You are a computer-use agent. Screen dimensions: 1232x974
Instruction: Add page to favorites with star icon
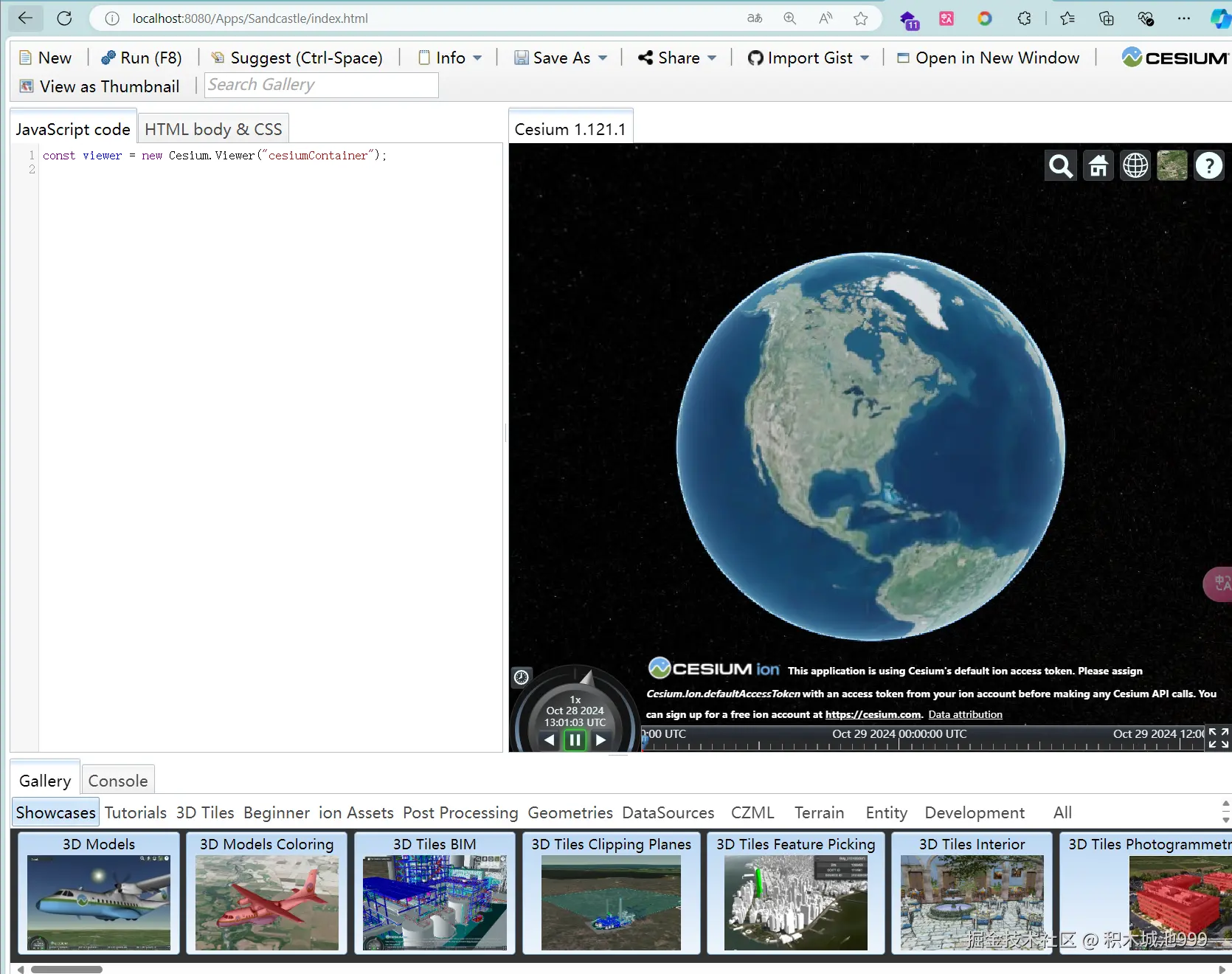point(861,18)
